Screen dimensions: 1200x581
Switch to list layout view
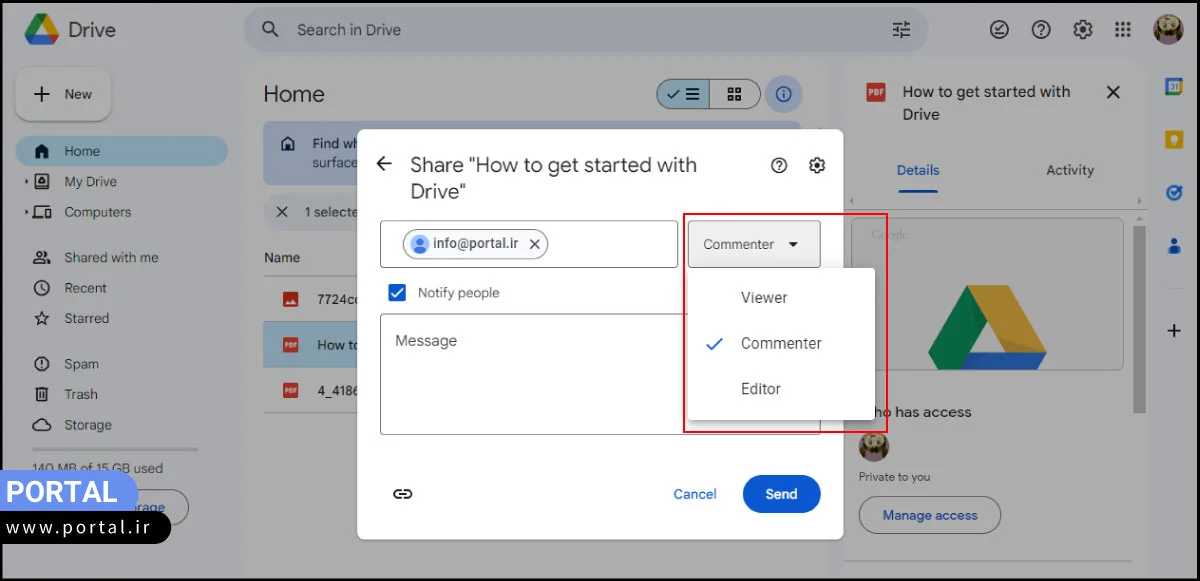pos(684,94)
